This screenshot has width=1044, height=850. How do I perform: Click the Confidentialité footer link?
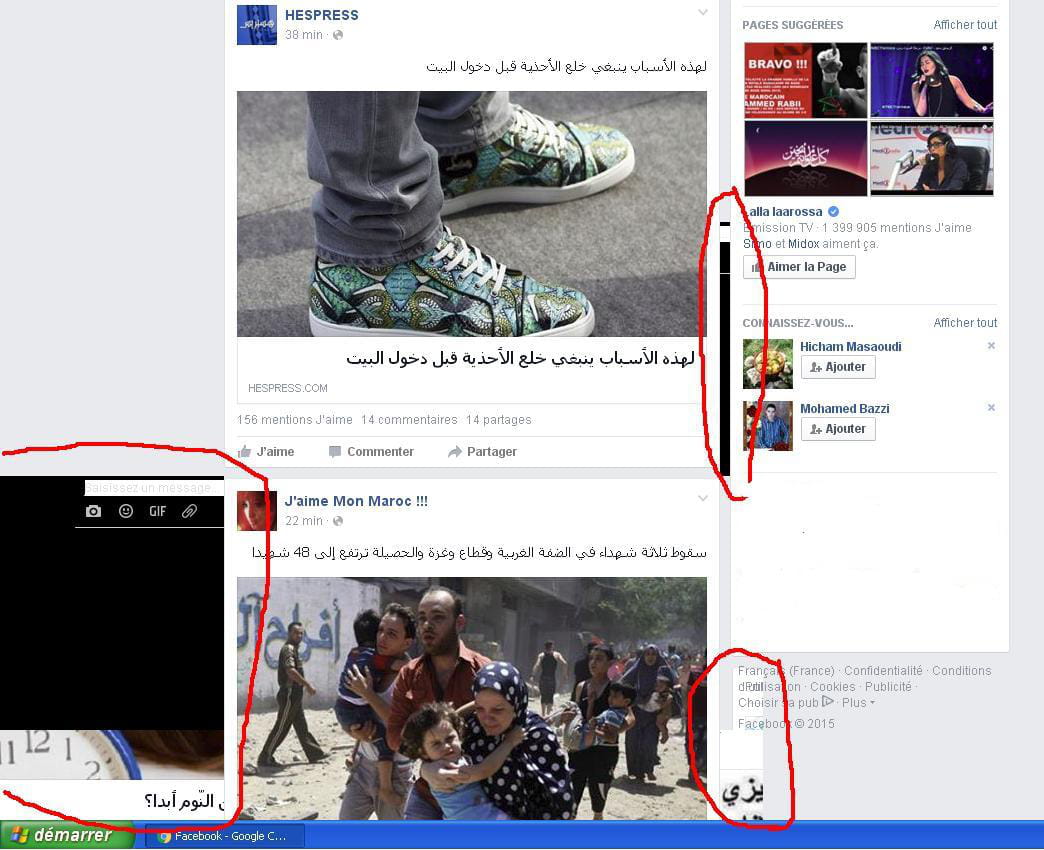(x=884, y=671)
